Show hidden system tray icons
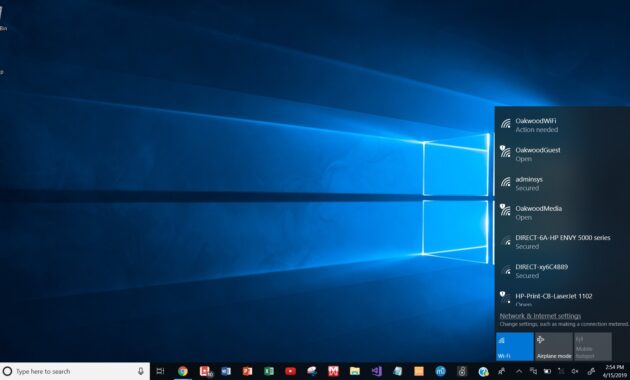This screenshot has width=630, height=380. click(x=519, y=372)
